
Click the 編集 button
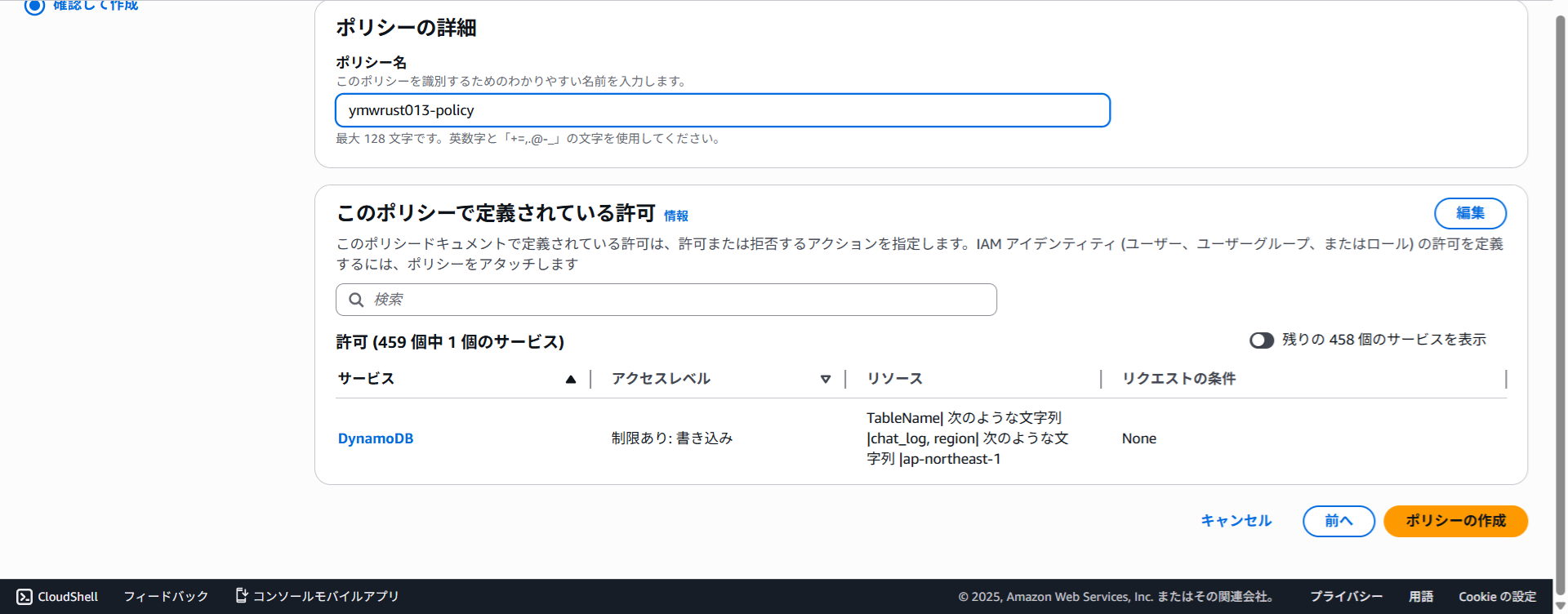(x=1470, y=213)
